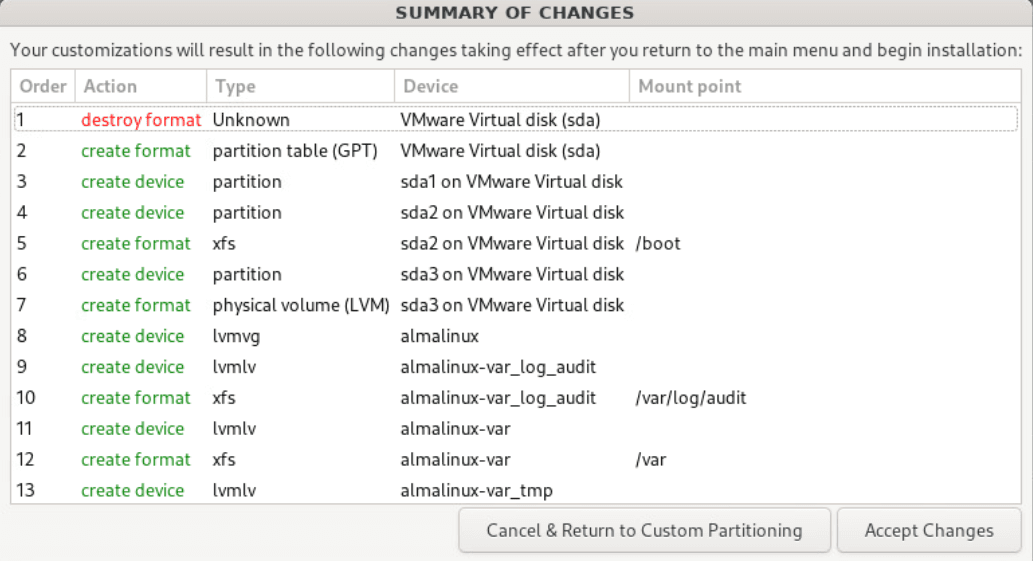Image resolution: width=1033 pixels, height=561 pixels.
Task: Sort by the Action column header
Action: point(141,86)
